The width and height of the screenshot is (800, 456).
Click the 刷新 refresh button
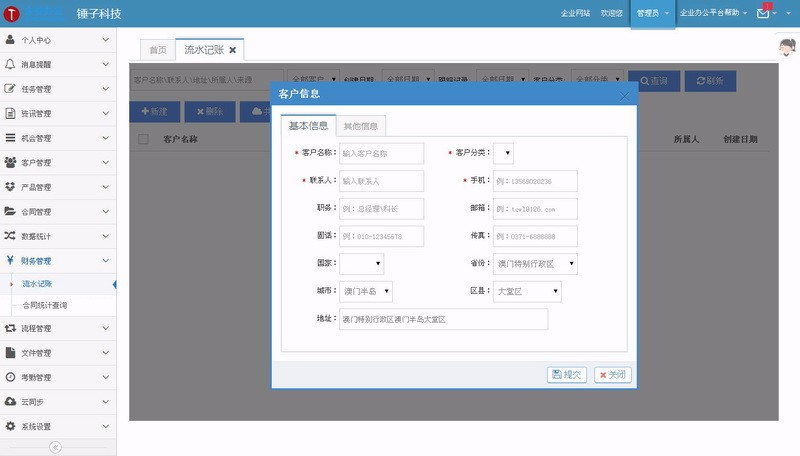click(710, 81)
